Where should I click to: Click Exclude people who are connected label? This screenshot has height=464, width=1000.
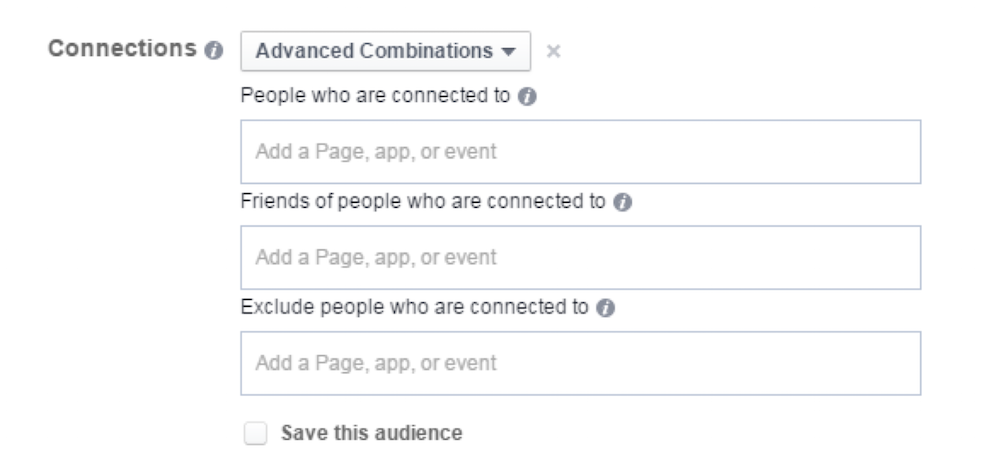coord(415,307)
